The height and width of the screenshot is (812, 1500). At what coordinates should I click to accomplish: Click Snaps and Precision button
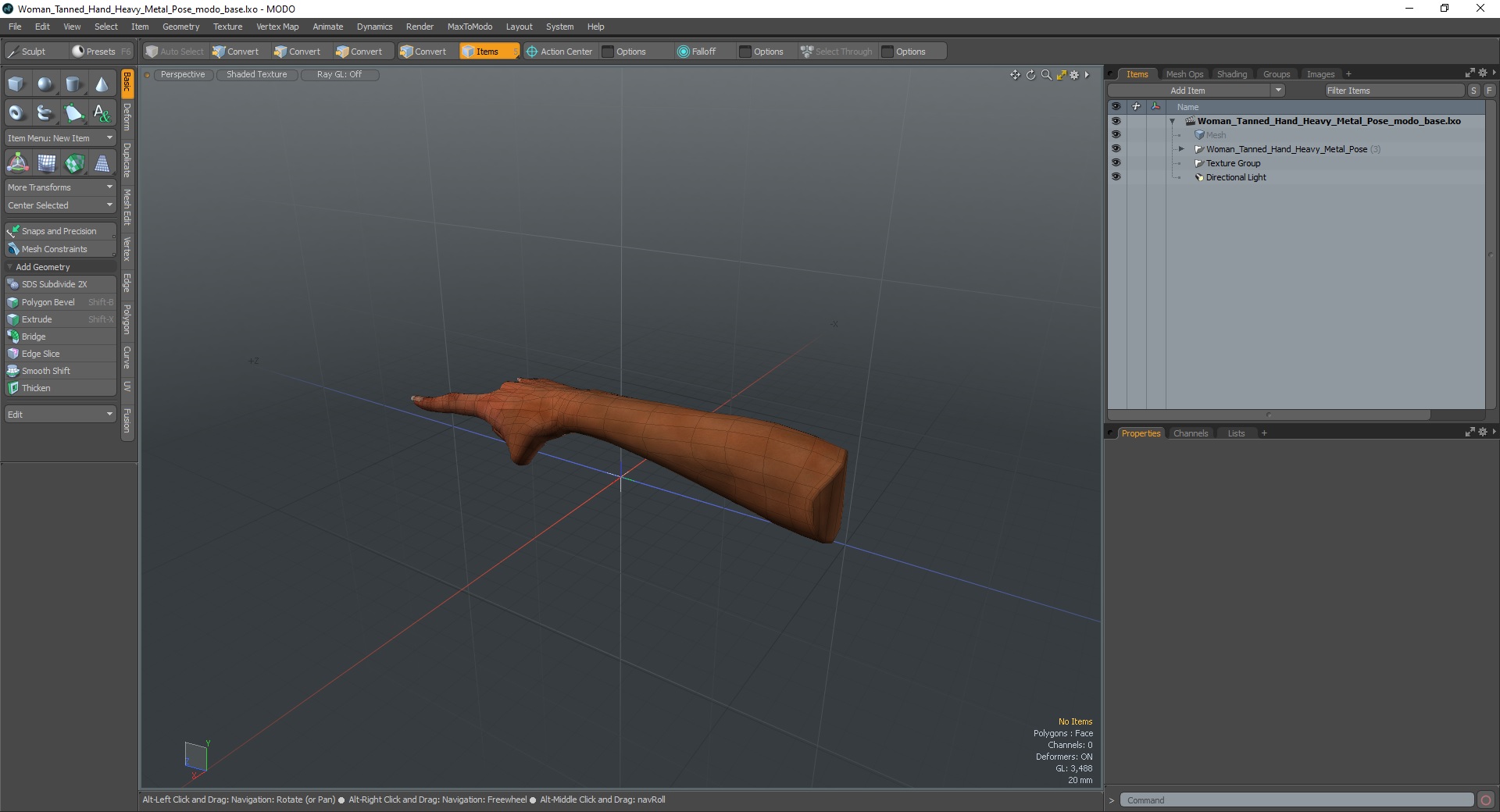[x=61, y=231]
